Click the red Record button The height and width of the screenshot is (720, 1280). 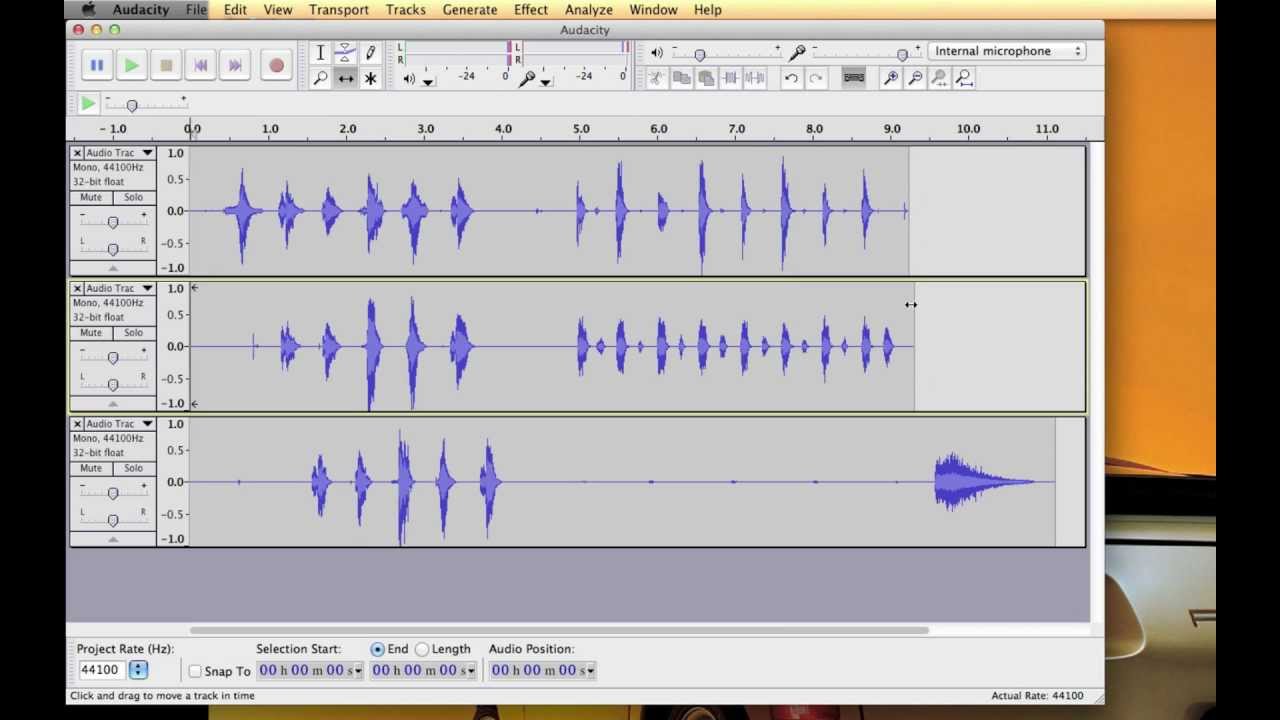pos(276,65)
